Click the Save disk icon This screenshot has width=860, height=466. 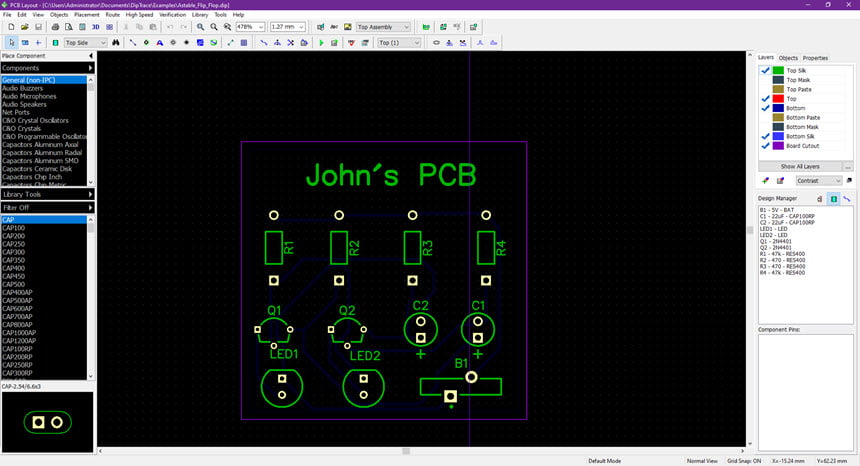[x=38, y=27]
